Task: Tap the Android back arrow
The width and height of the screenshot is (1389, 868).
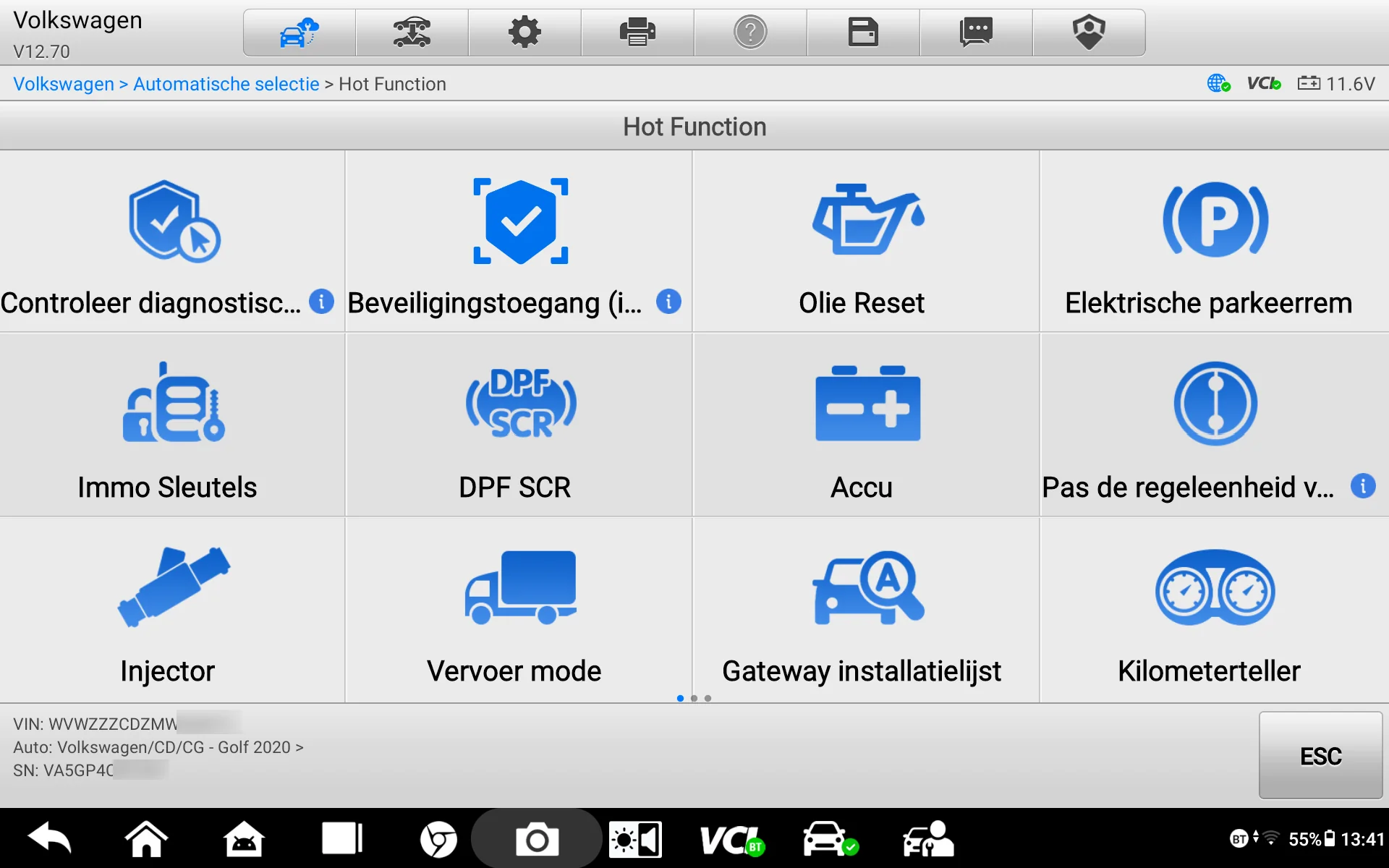Action: (x=49, y=839)
